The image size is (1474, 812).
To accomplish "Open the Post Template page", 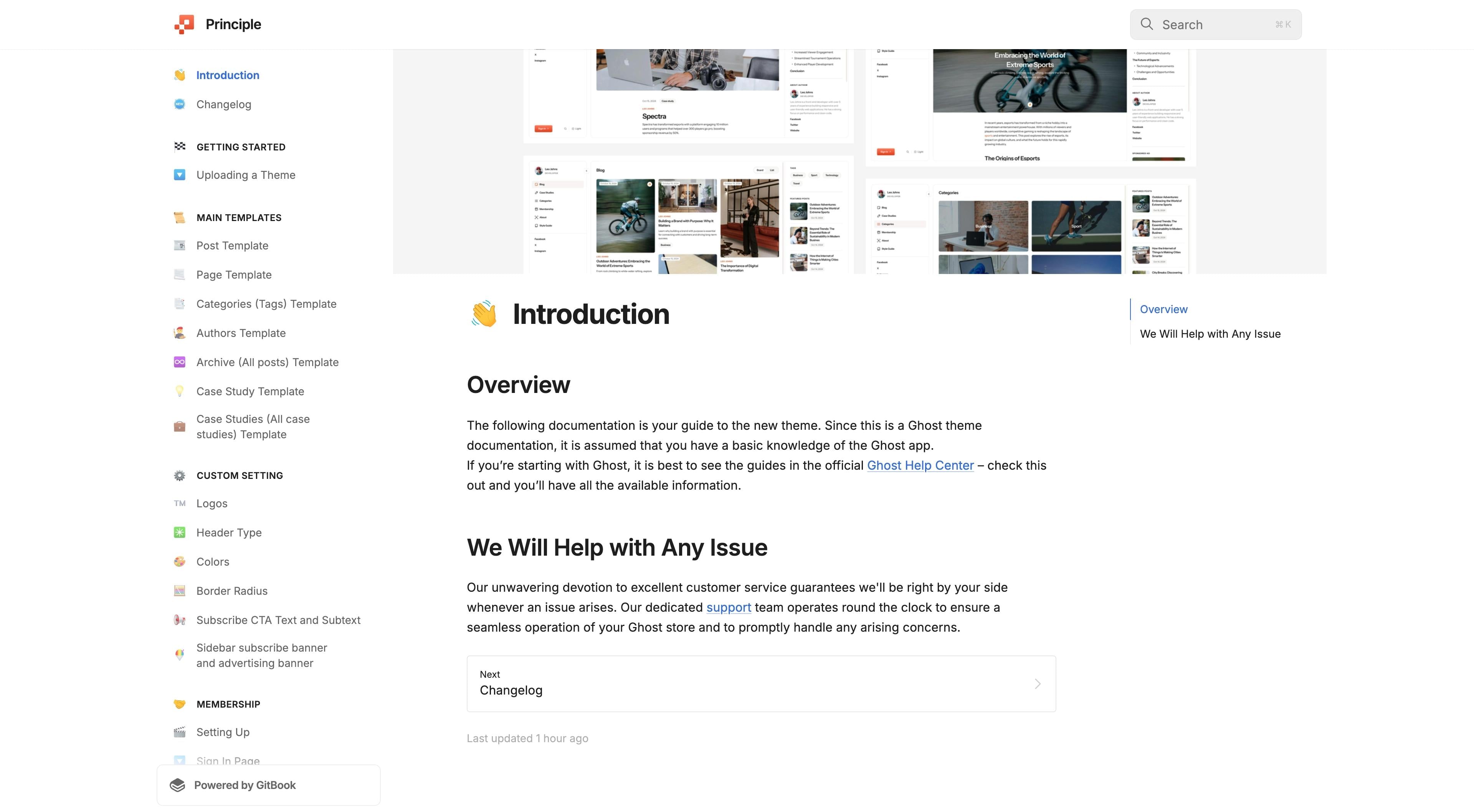I will point(232,246).
